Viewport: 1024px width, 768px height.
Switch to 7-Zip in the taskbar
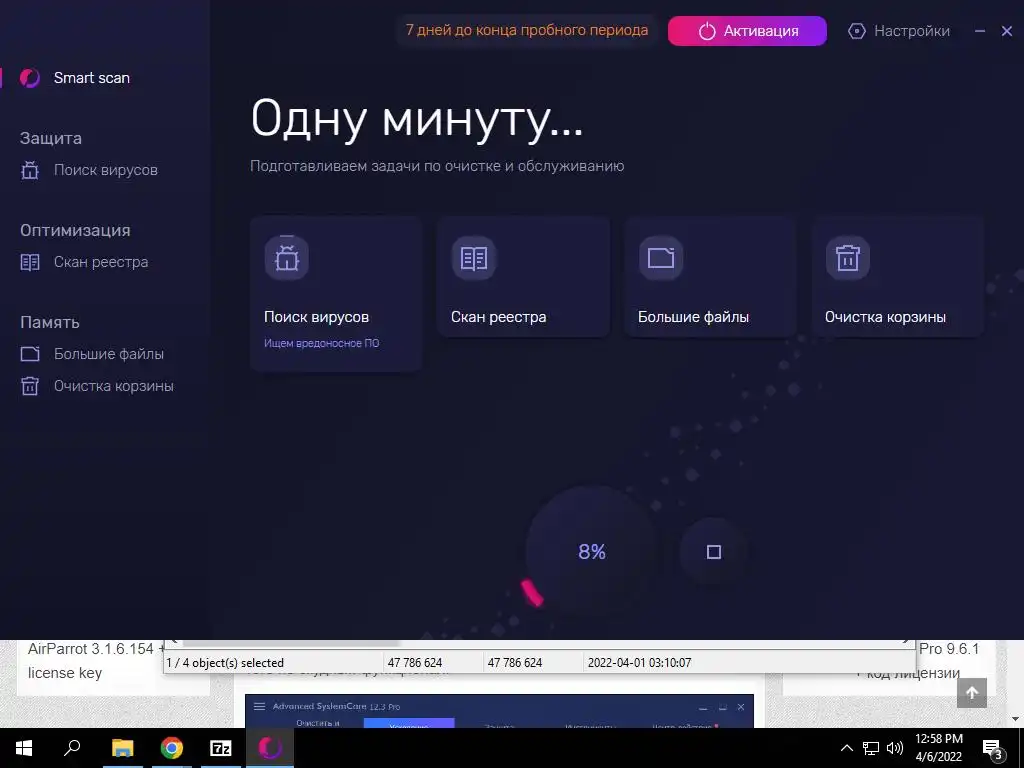click(x=221, y=748)
